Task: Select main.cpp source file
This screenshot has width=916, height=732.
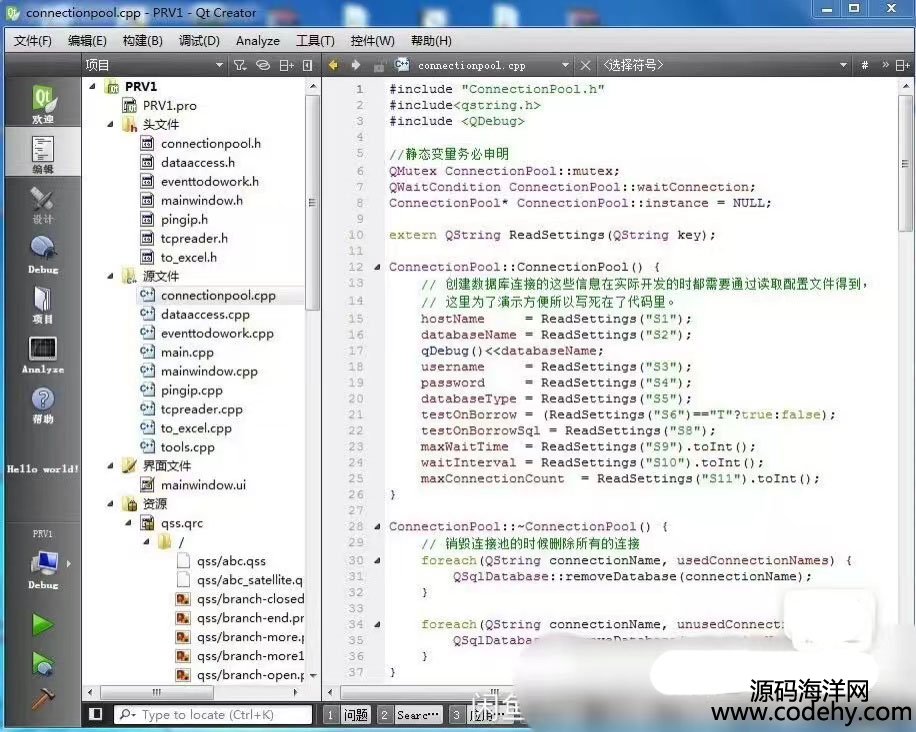Action: click(187, 352)
